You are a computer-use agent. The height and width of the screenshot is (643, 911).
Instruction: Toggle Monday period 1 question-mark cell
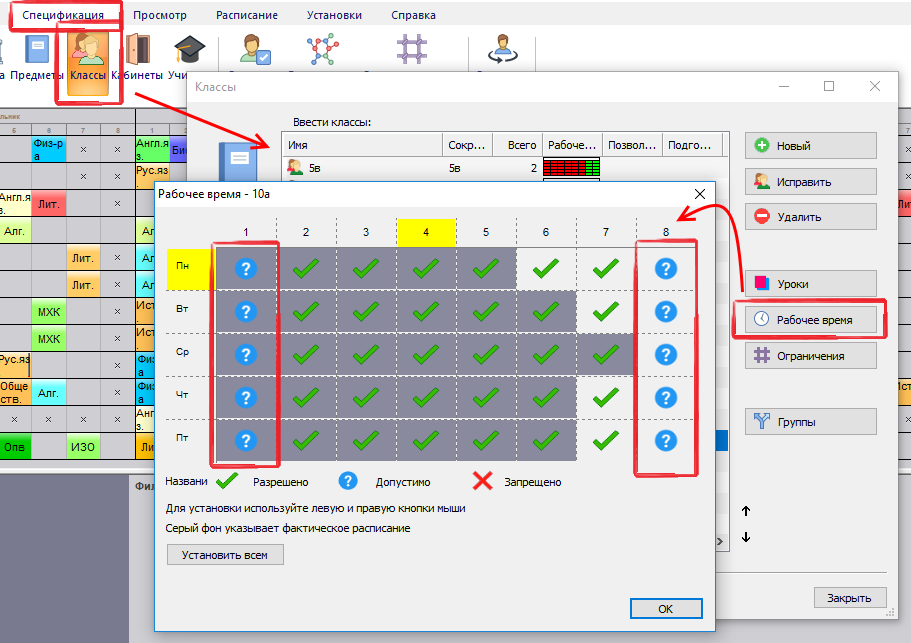click(x=245, y=268)
